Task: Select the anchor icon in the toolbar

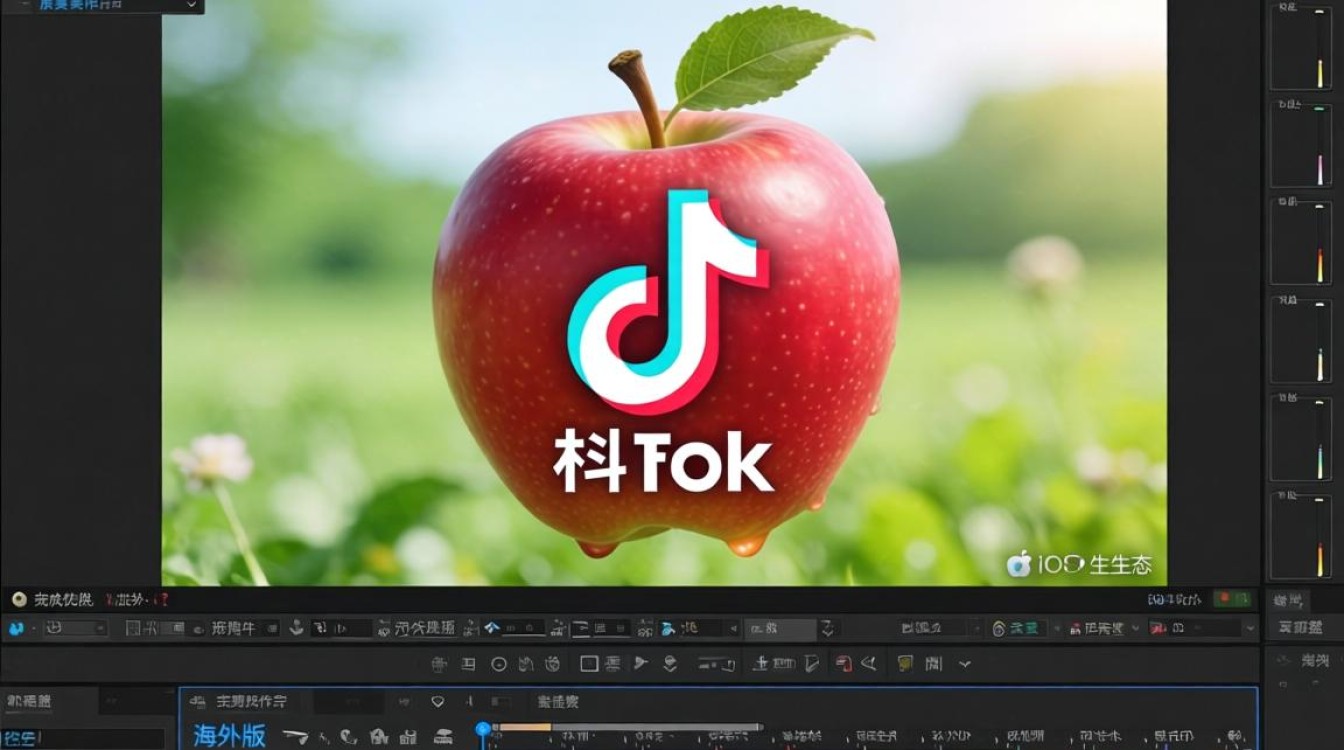Action: pyautogui.click(x=296, y=628)
